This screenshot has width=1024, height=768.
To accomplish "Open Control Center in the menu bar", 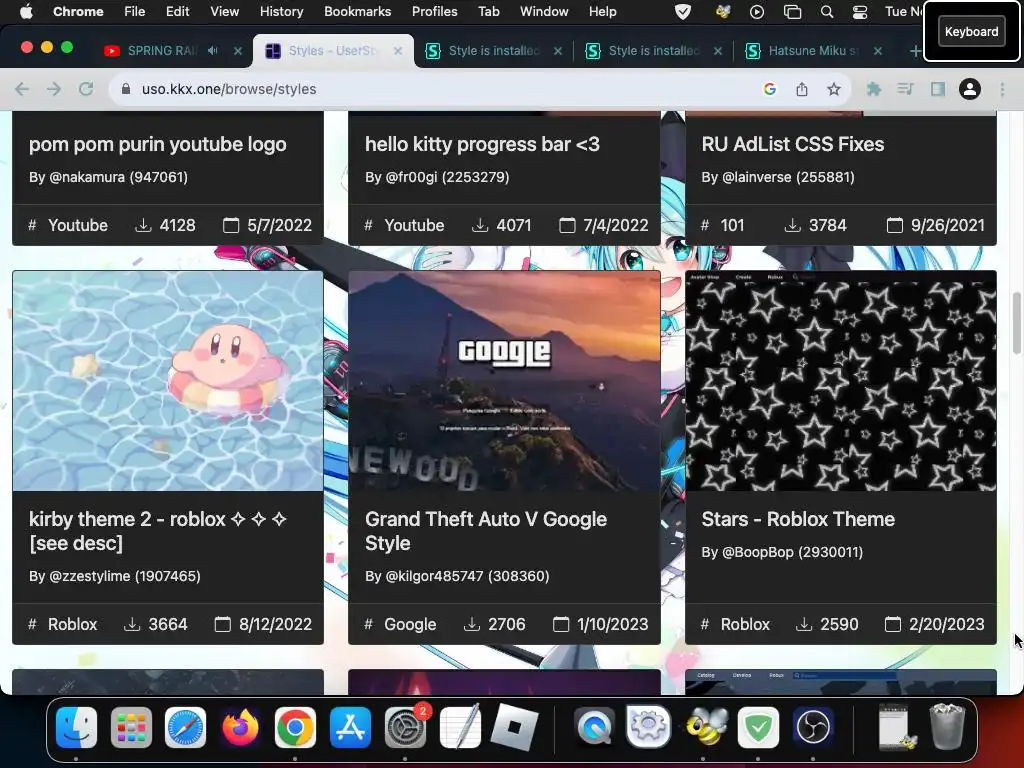I will click(x=860, y=12).
